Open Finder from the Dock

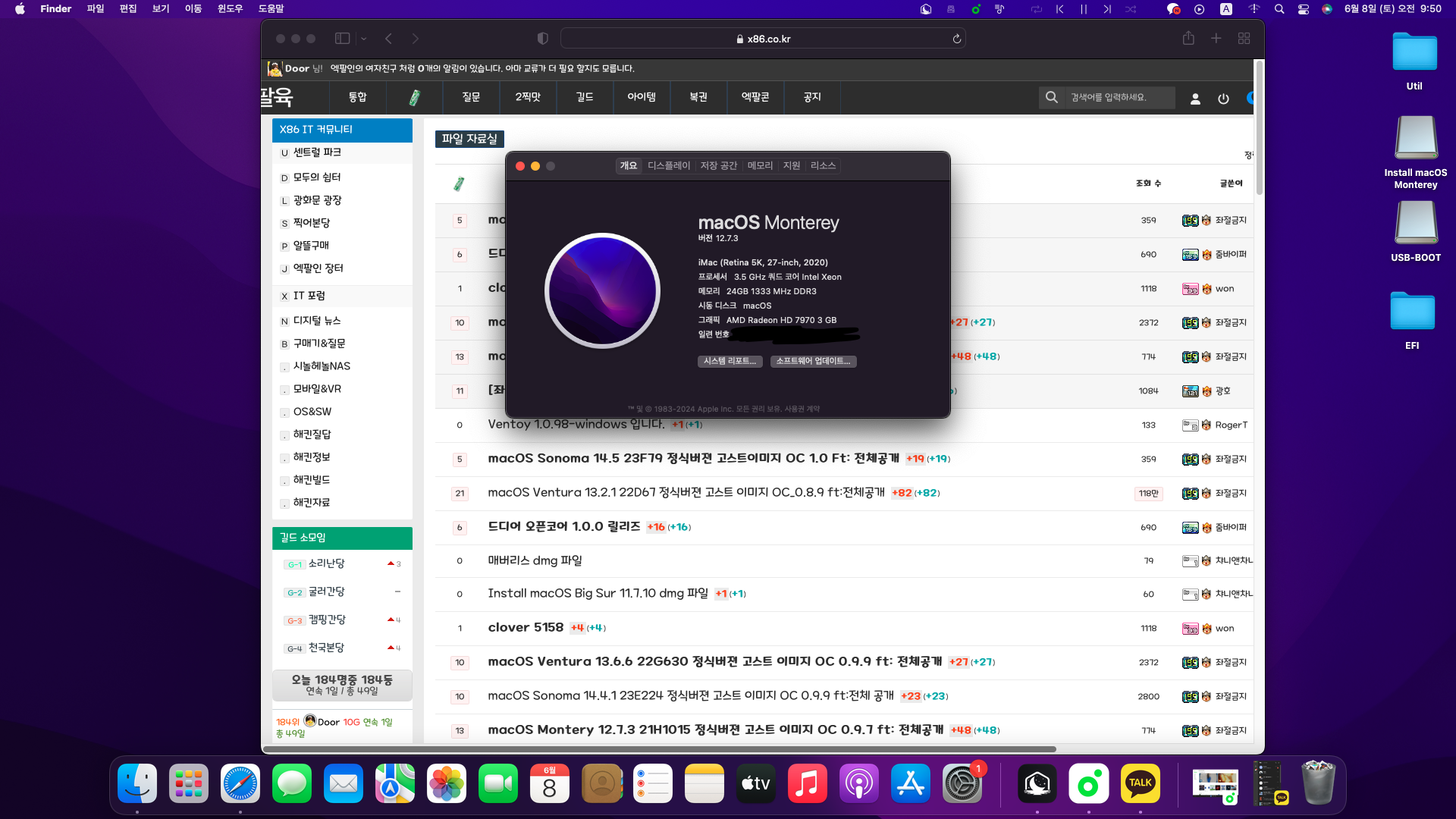(137, 784)
